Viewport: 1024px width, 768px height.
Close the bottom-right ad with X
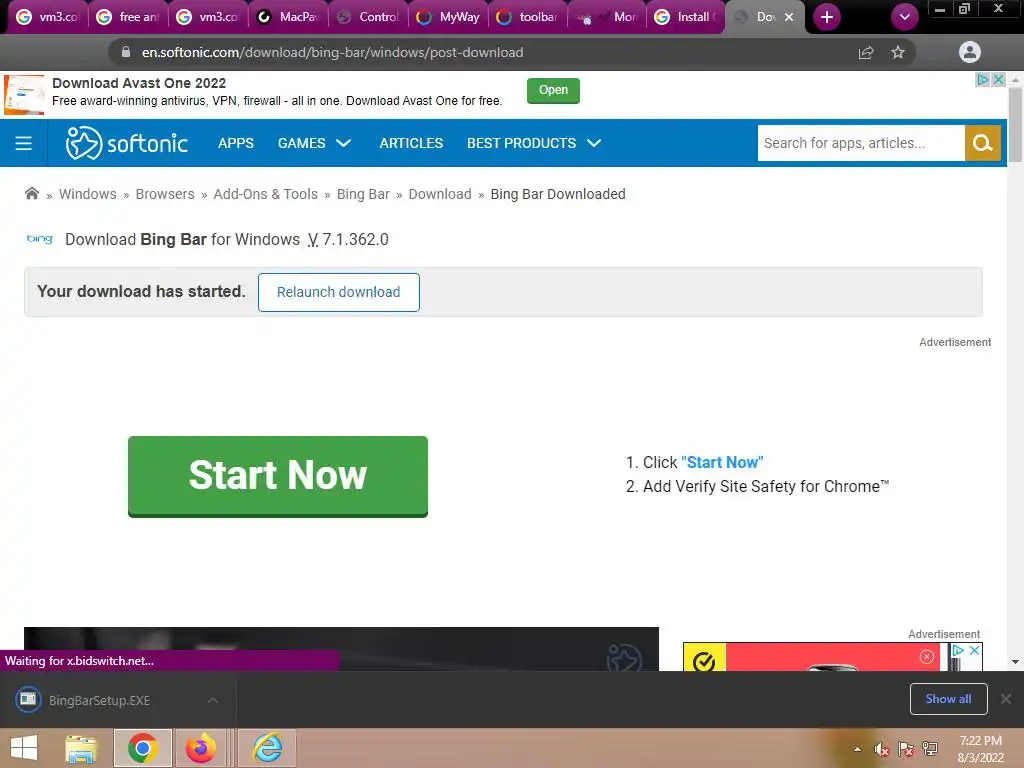tap(974, 650)
